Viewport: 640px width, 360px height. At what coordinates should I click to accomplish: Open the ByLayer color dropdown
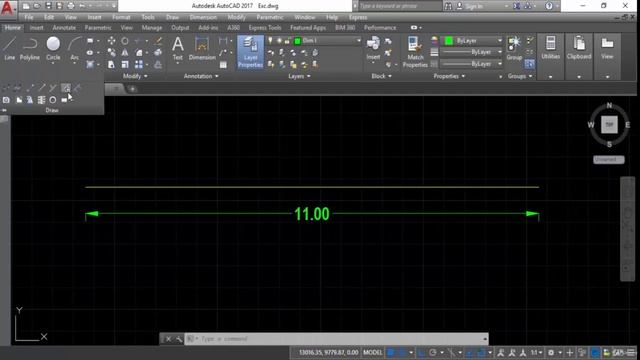tap(500, 40)
